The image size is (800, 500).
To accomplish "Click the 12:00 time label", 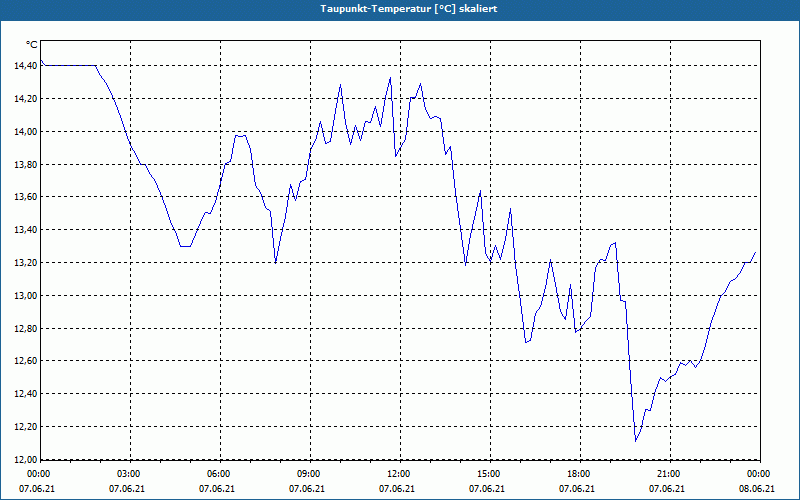I will click(x=399, y=474).
